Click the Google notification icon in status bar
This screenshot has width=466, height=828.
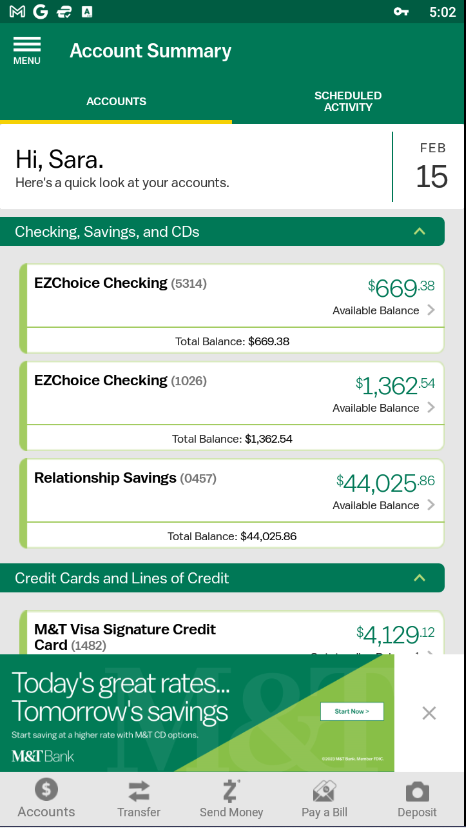[x=41, y=12]
